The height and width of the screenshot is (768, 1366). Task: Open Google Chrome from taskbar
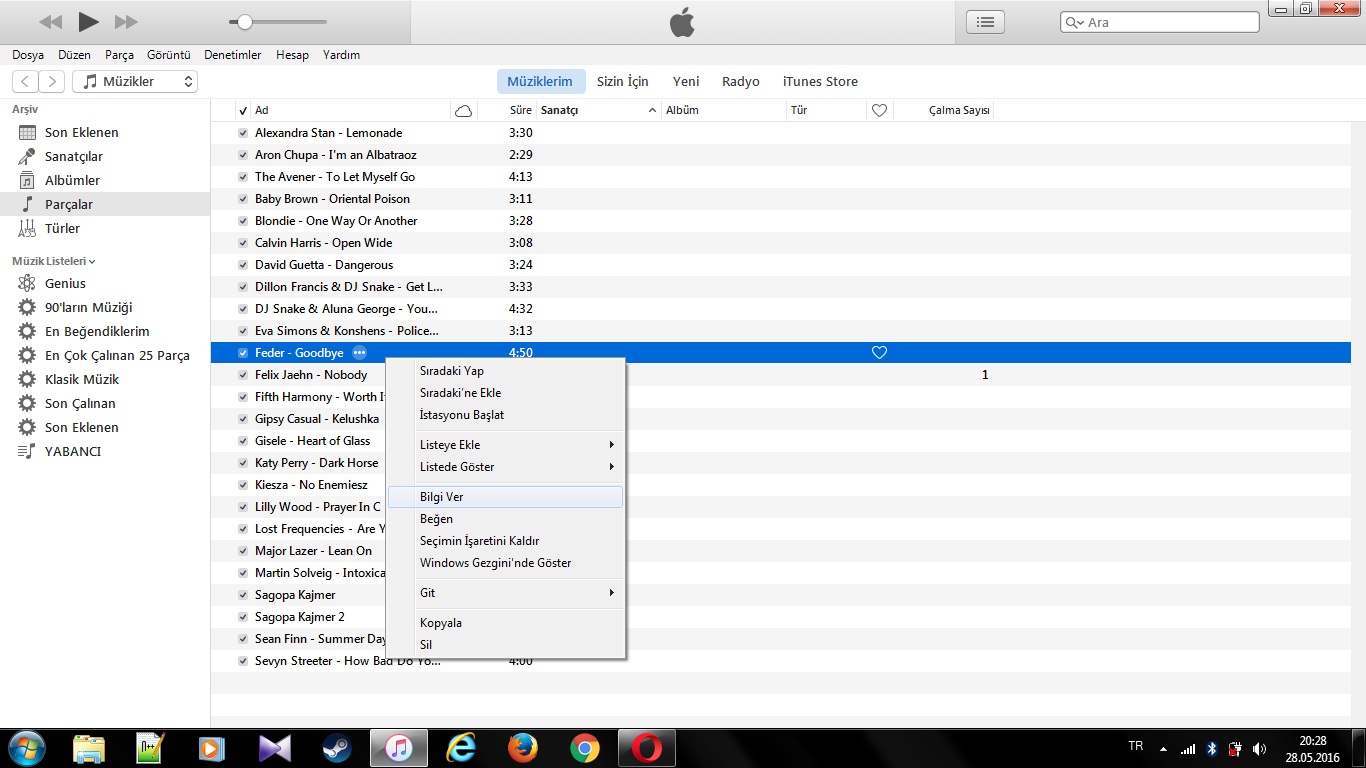[585, 748]
